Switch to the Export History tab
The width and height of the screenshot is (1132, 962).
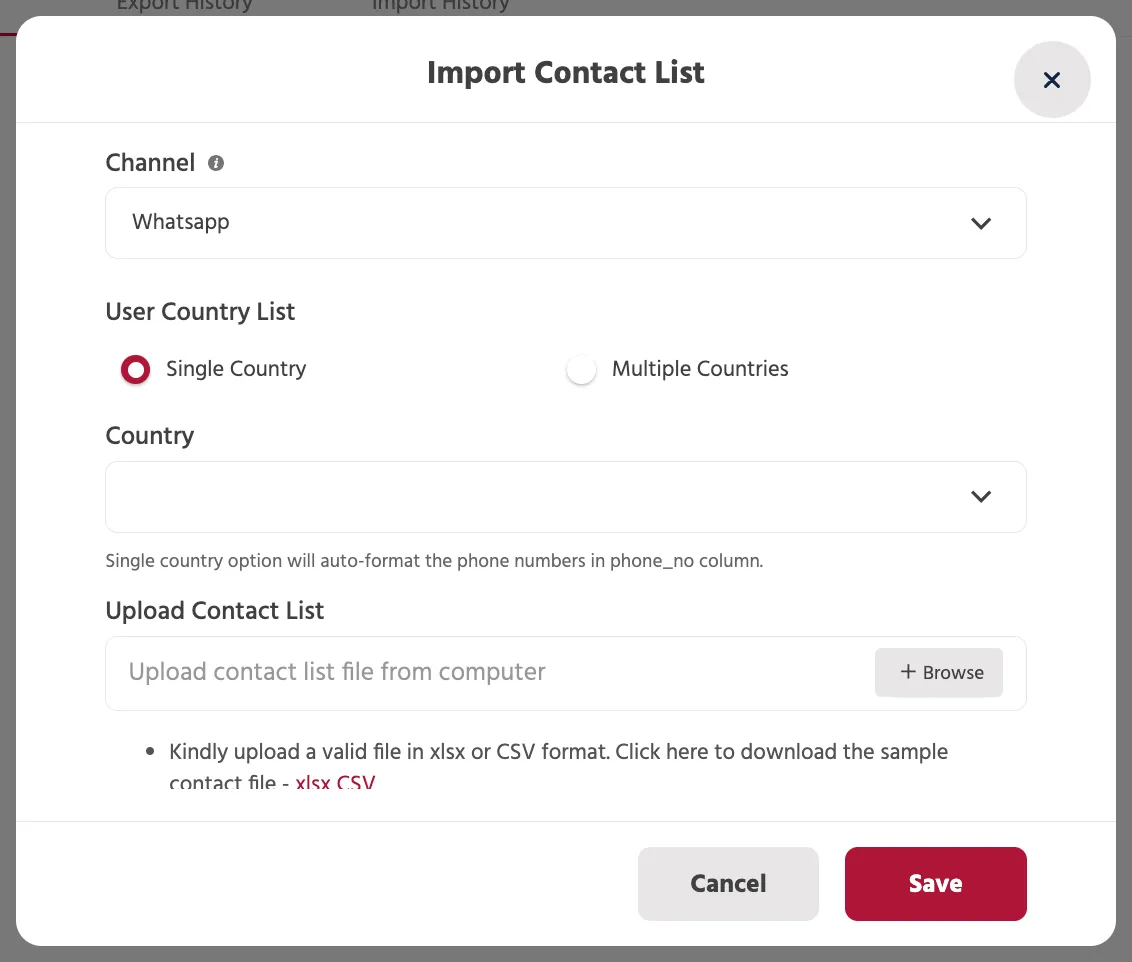coord(184,6)
